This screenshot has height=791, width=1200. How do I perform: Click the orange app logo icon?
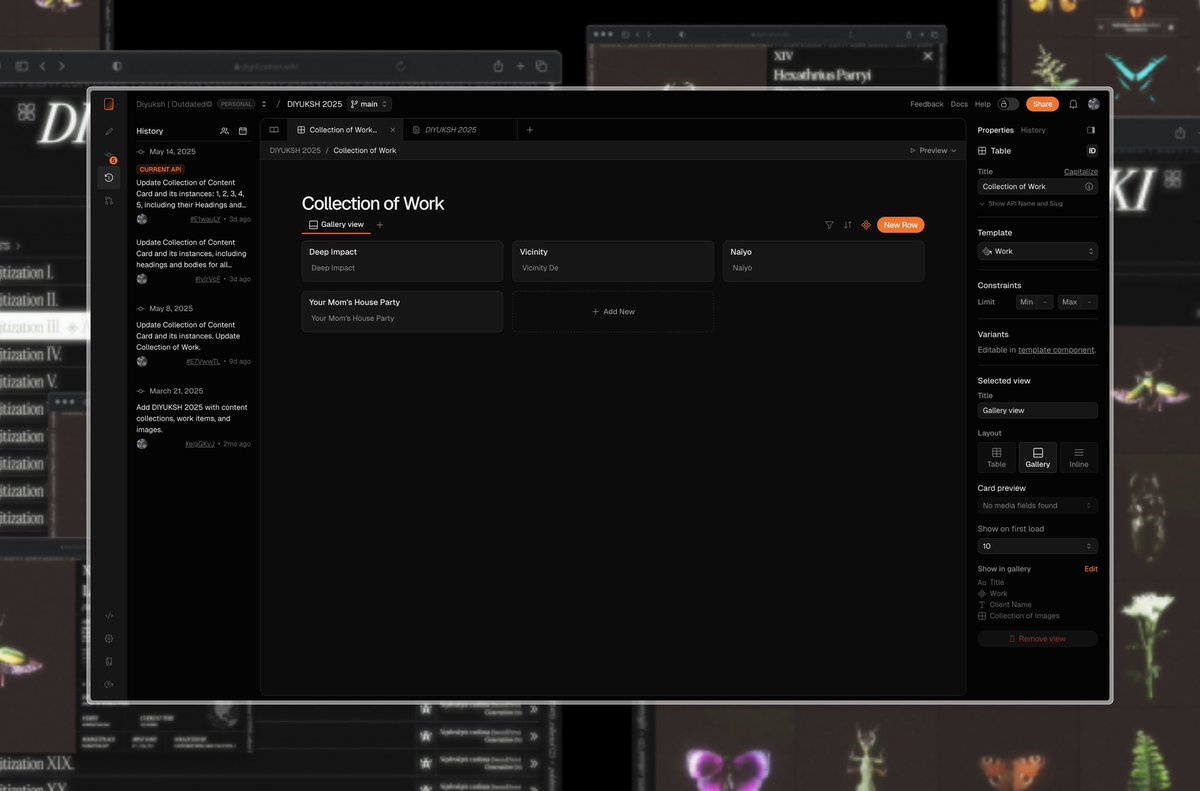109,104
